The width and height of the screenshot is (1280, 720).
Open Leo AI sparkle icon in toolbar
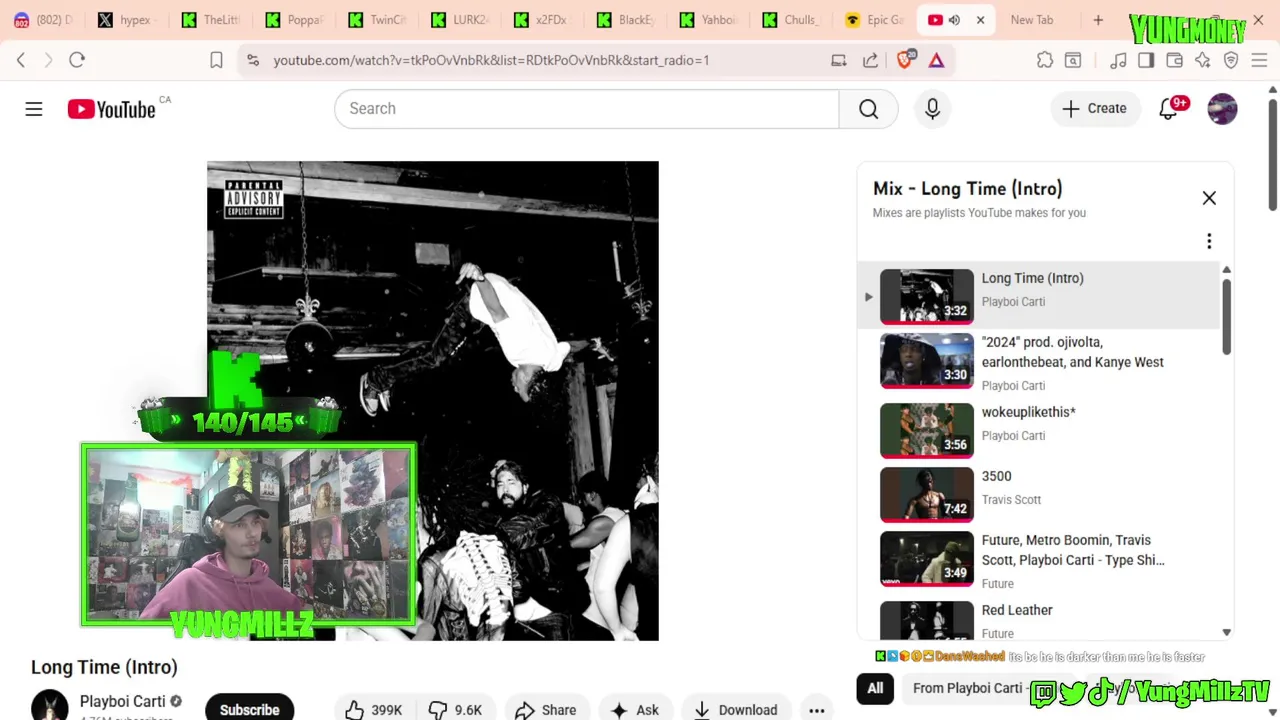pos(1203,60)
